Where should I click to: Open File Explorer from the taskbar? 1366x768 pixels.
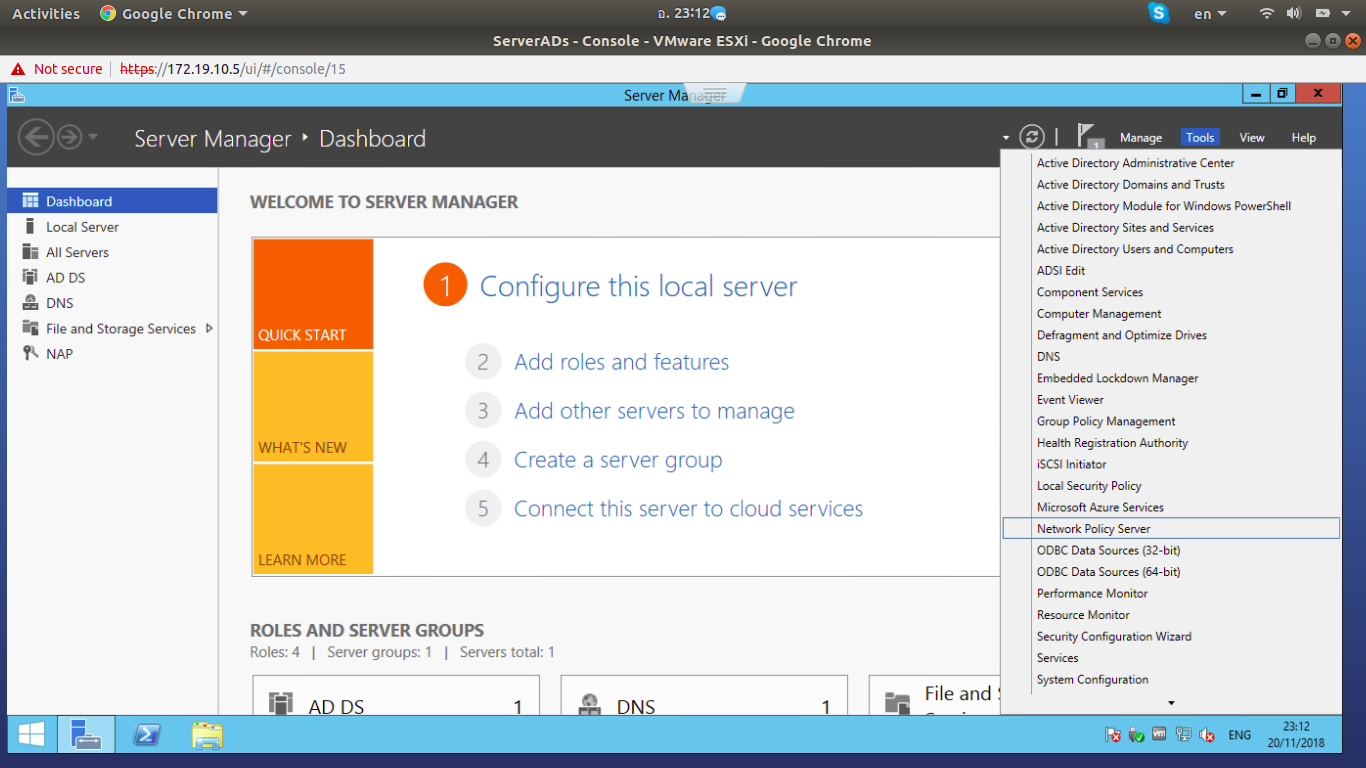207,735
